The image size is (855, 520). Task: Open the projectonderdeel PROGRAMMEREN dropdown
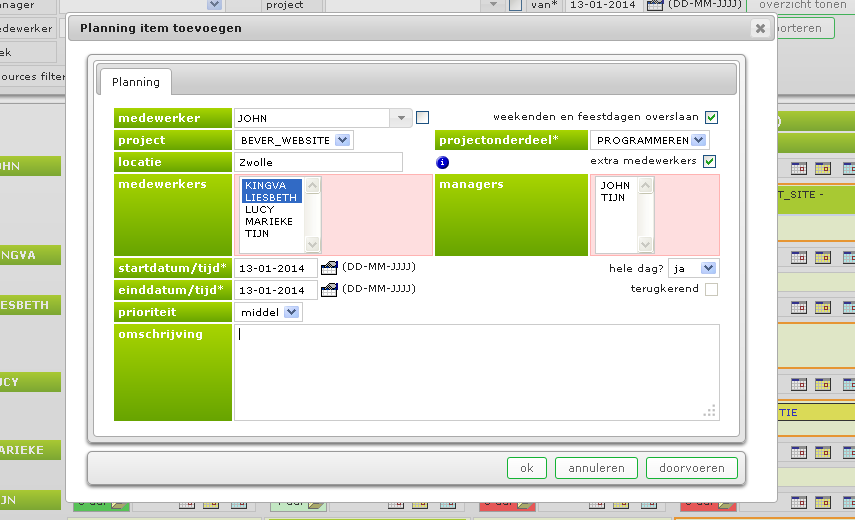coord(699,140)
